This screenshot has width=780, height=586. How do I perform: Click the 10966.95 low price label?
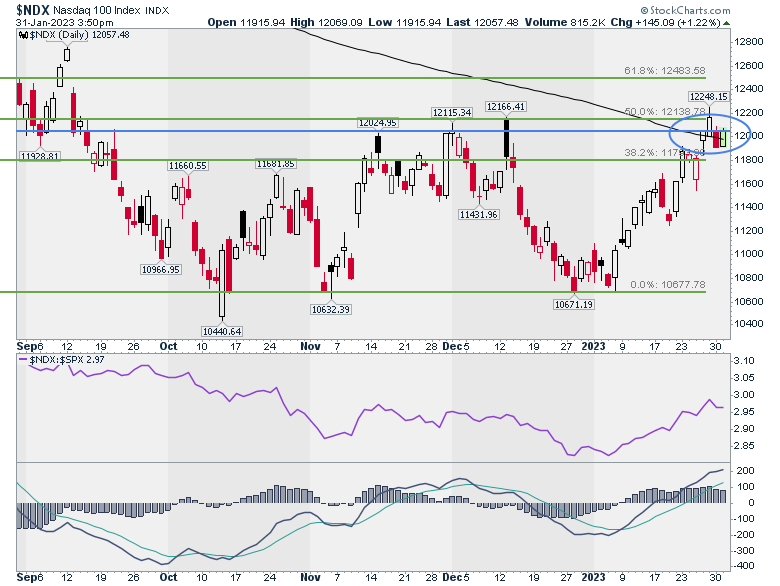(x=161, y=270)
